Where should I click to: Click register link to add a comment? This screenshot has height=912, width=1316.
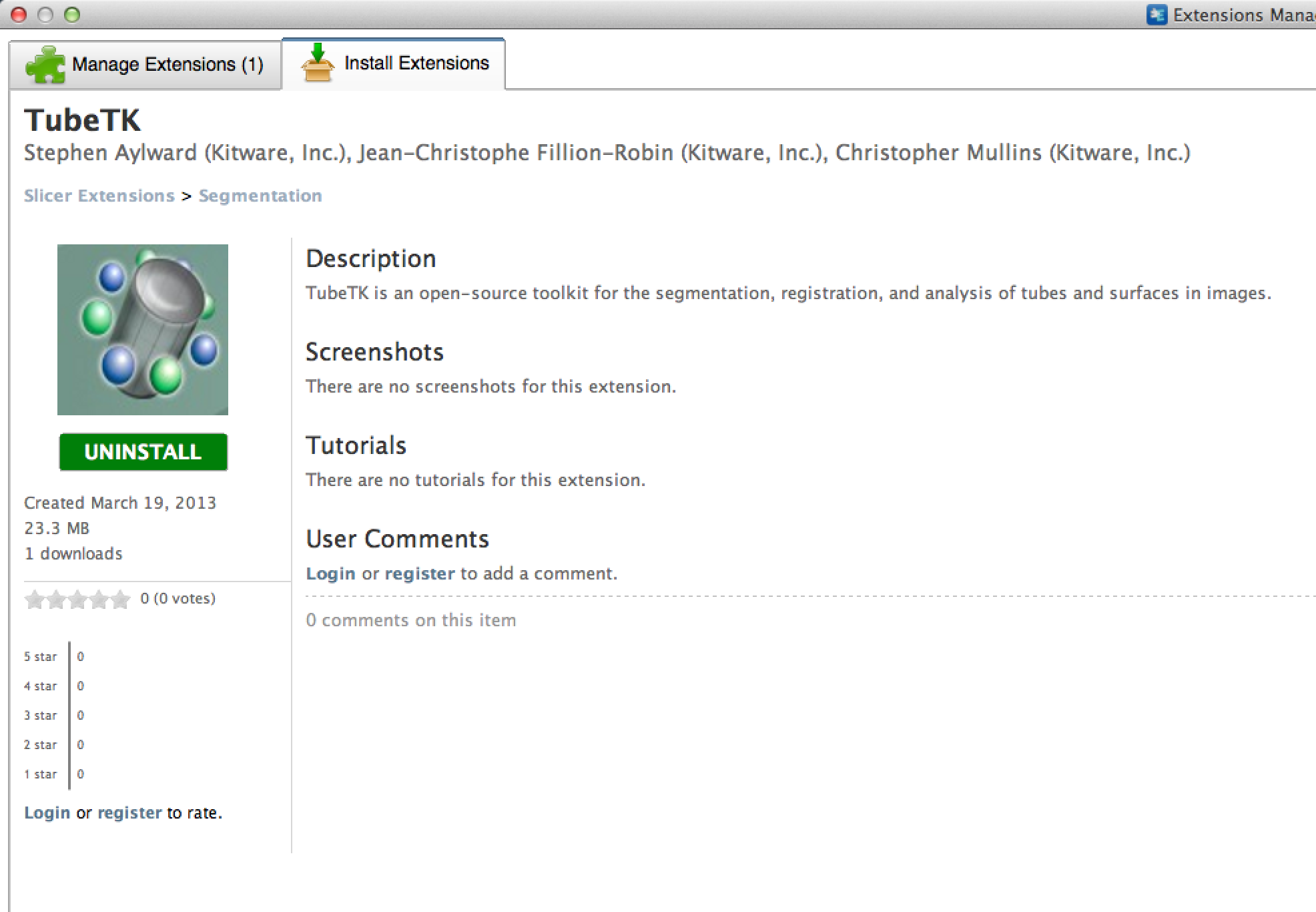tap(420, 574)
